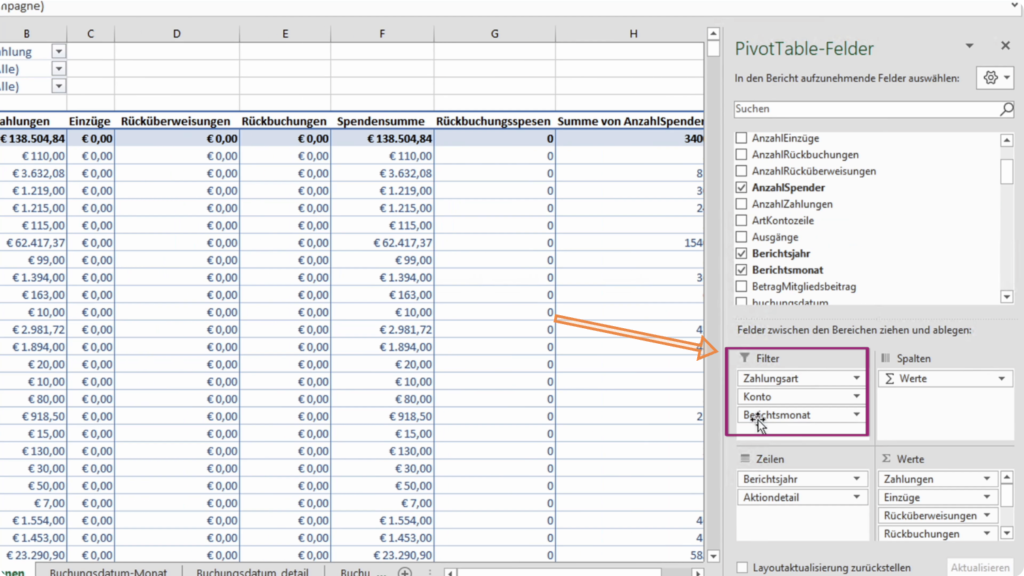
Task: Open Einzüge dropdown in Werte area
Action: point(987,497)
